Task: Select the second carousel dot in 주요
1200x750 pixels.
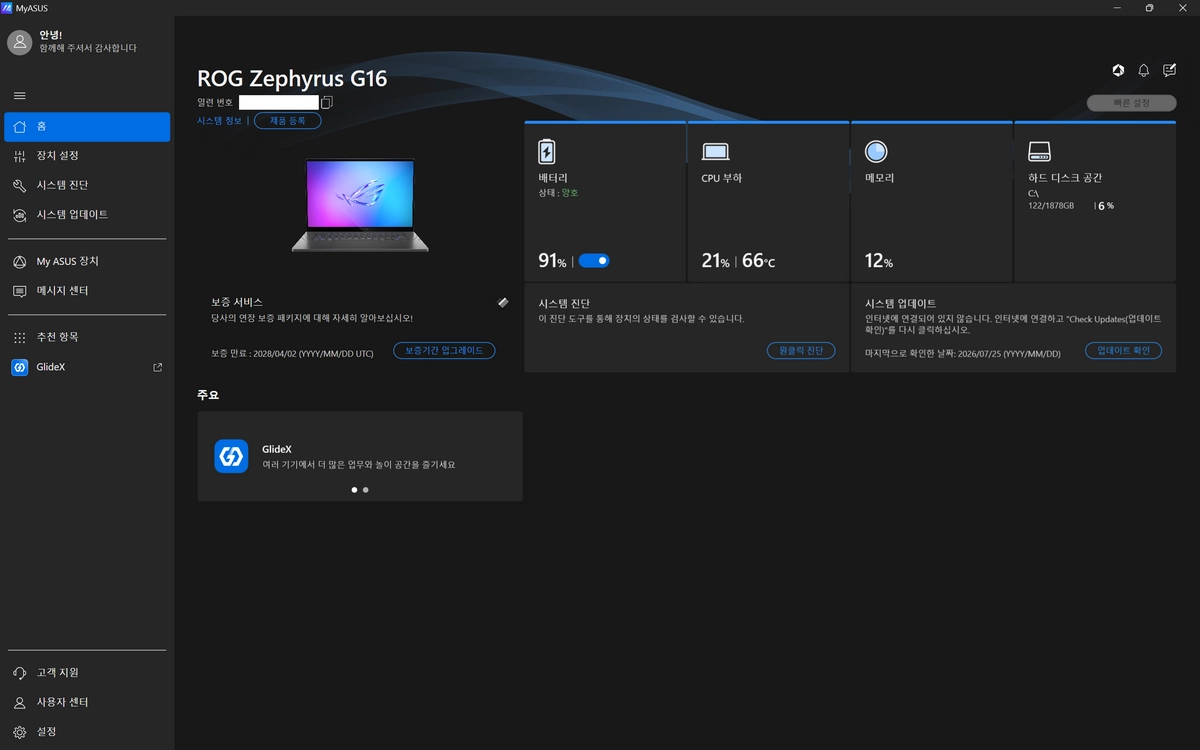Action: 366,490
